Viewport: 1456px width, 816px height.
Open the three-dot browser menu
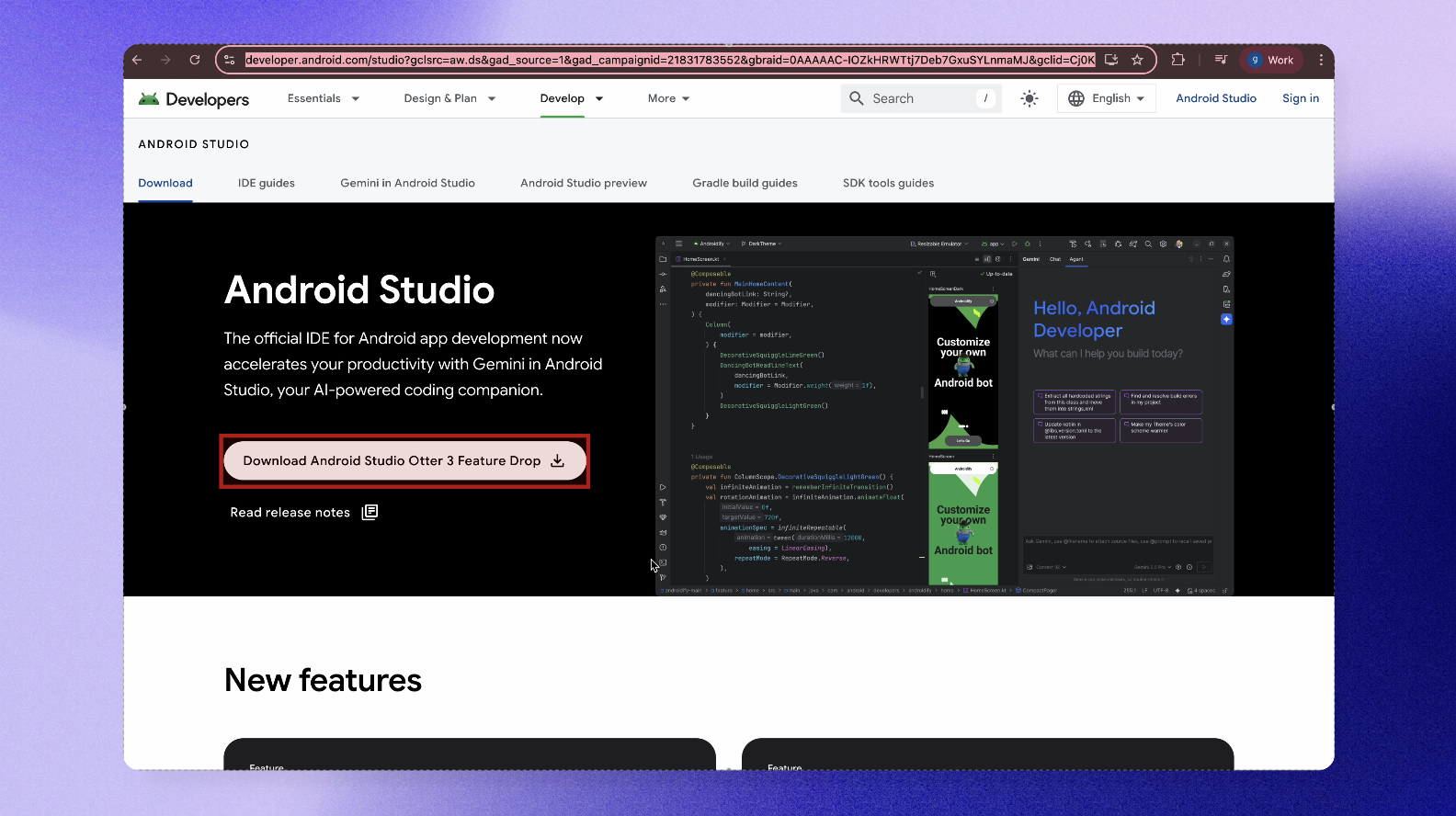(x=1321, y=60)
